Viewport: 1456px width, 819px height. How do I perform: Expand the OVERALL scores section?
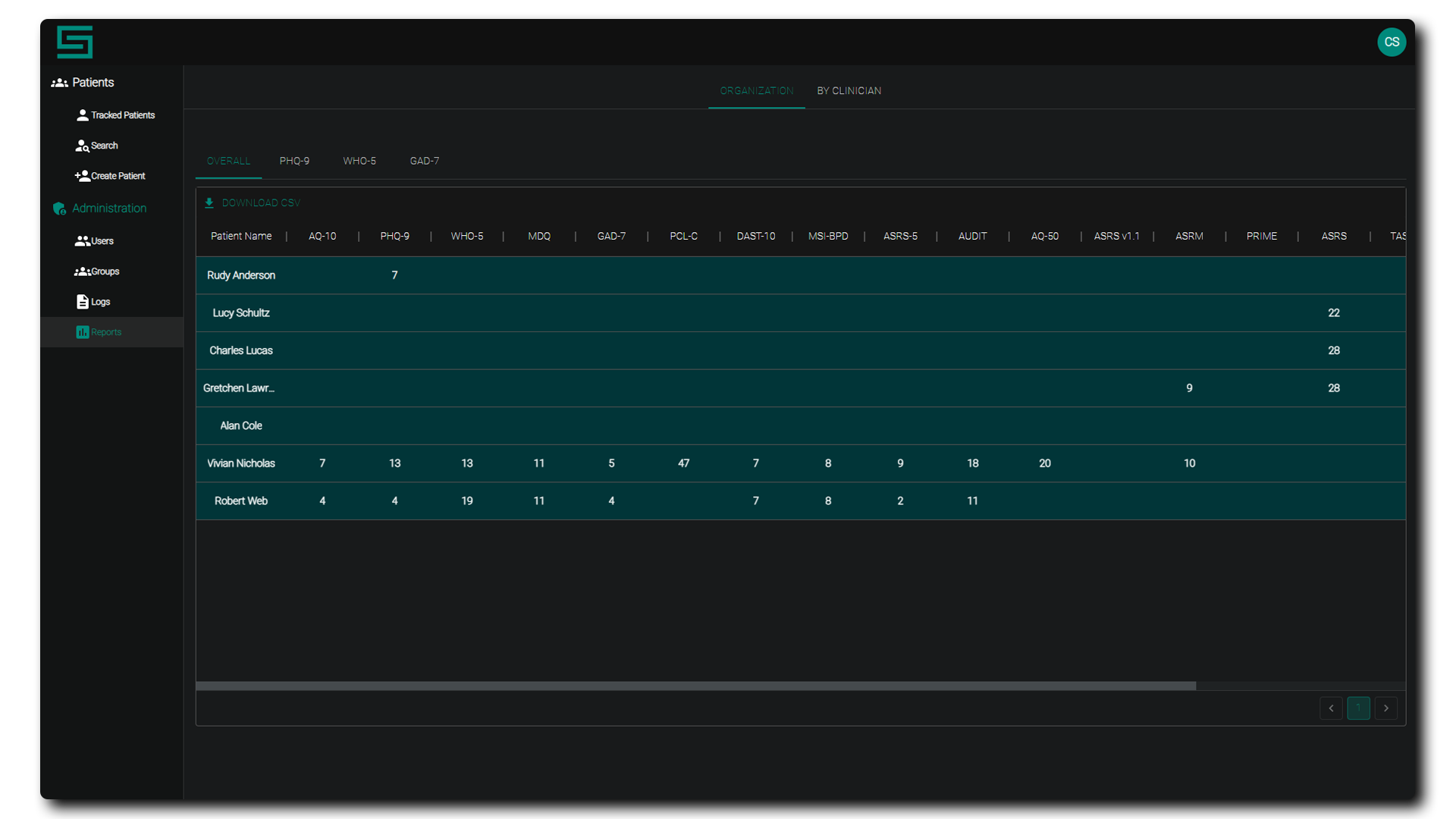click(228, 161)
